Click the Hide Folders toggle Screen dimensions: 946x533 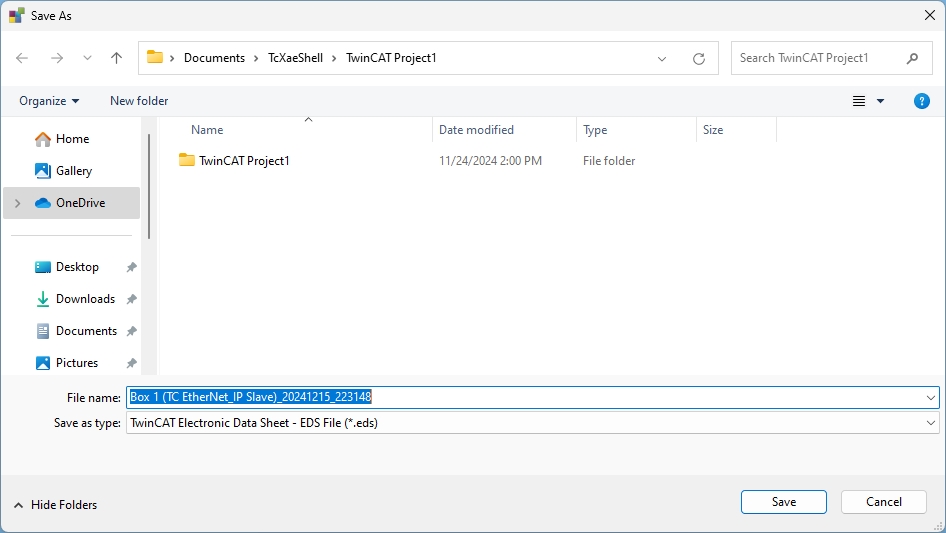tap(56, 505)
